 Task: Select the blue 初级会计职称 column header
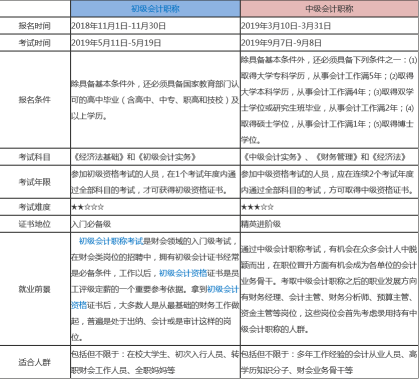click(155, 9)
